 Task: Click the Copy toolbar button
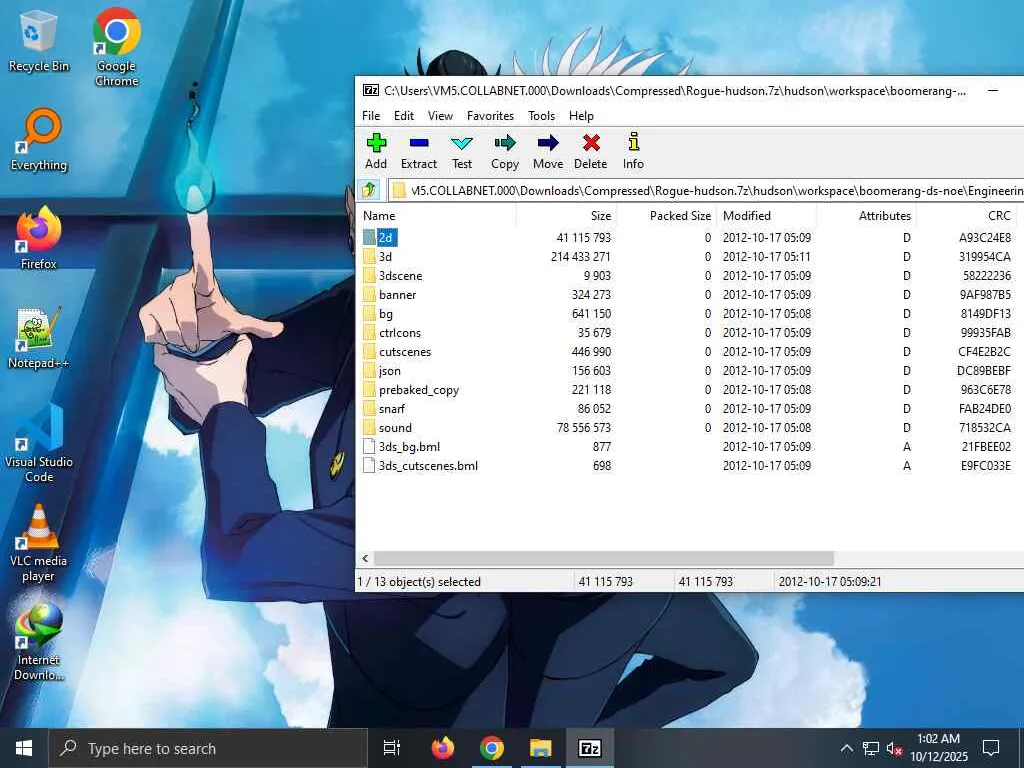tap(505, 152)
